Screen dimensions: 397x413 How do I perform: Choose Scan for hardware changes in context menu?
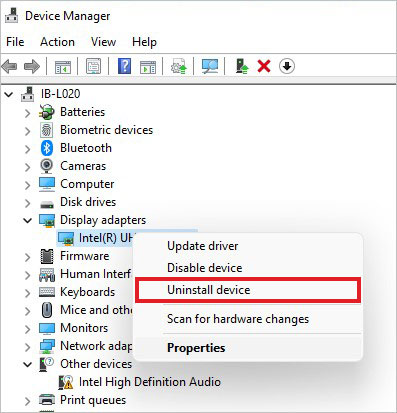[x=248, y=319]
